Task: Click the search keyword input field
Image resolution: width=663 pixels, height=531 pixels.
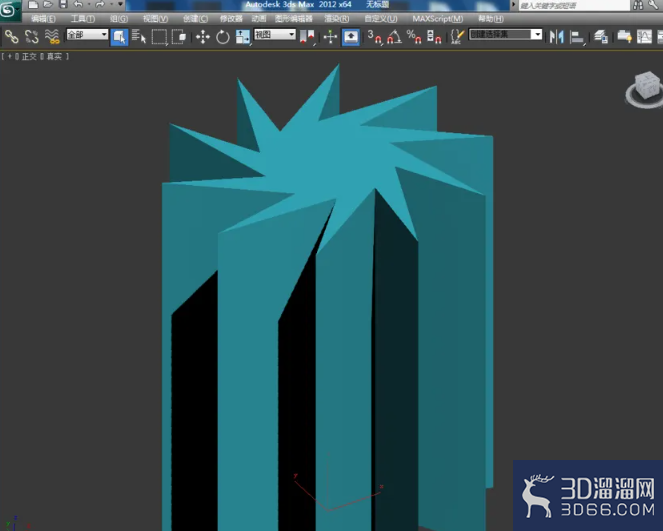Action: coord(574,5)
